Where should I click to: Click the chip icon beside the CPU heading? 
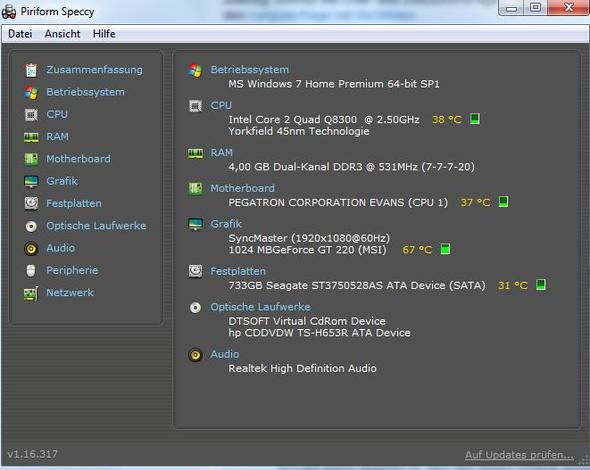pos(195,106)
